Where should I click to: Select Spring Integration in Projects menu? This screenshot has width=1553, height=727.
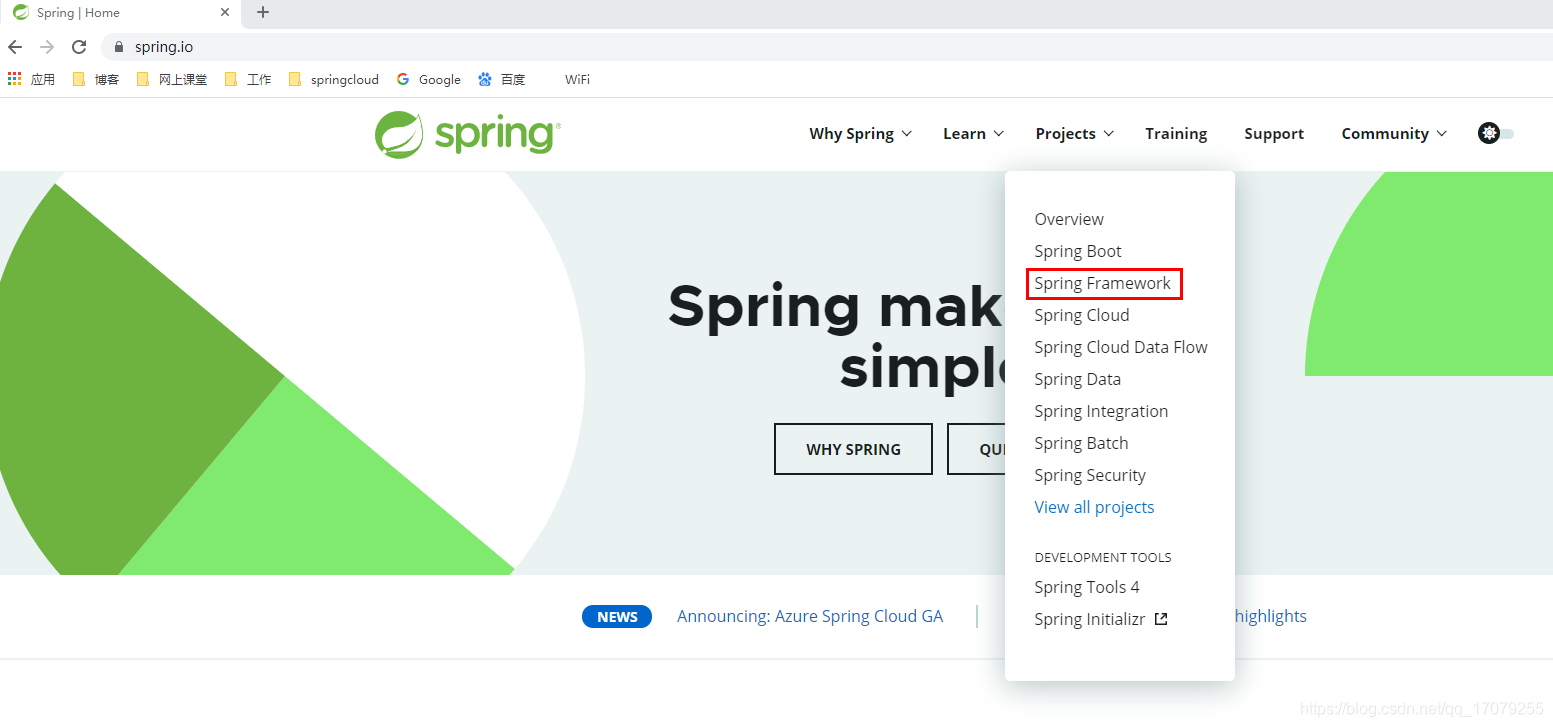click(1101, 411)
